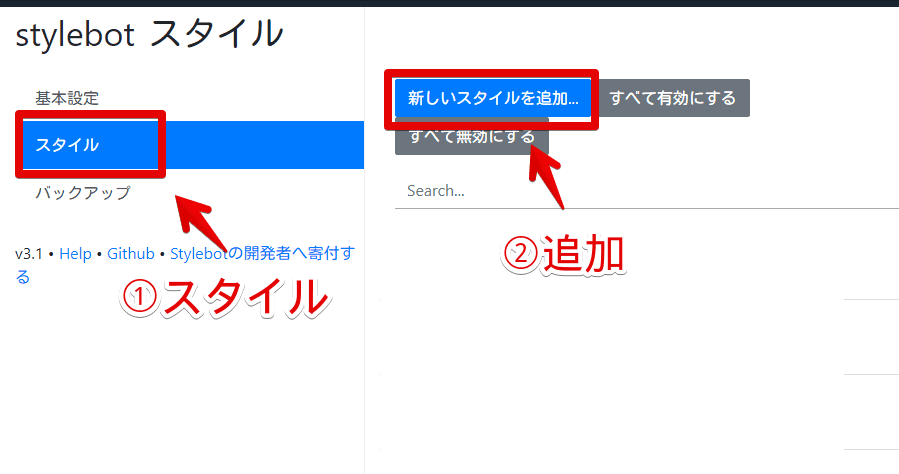Open the Help link
This screenshot has width=899, height=474.
point(75,253)
